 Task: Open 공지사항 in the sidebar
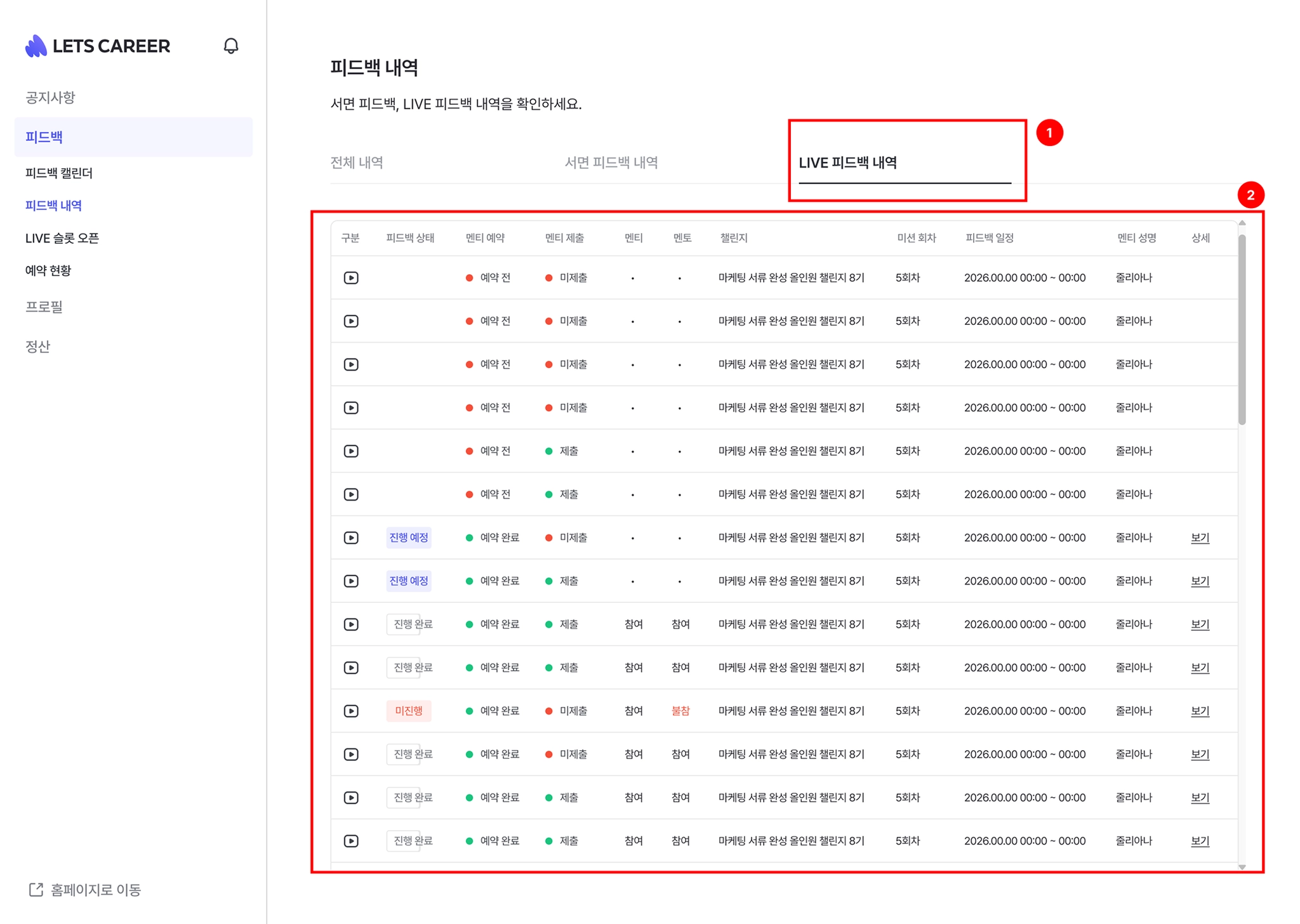click(50, 97)
